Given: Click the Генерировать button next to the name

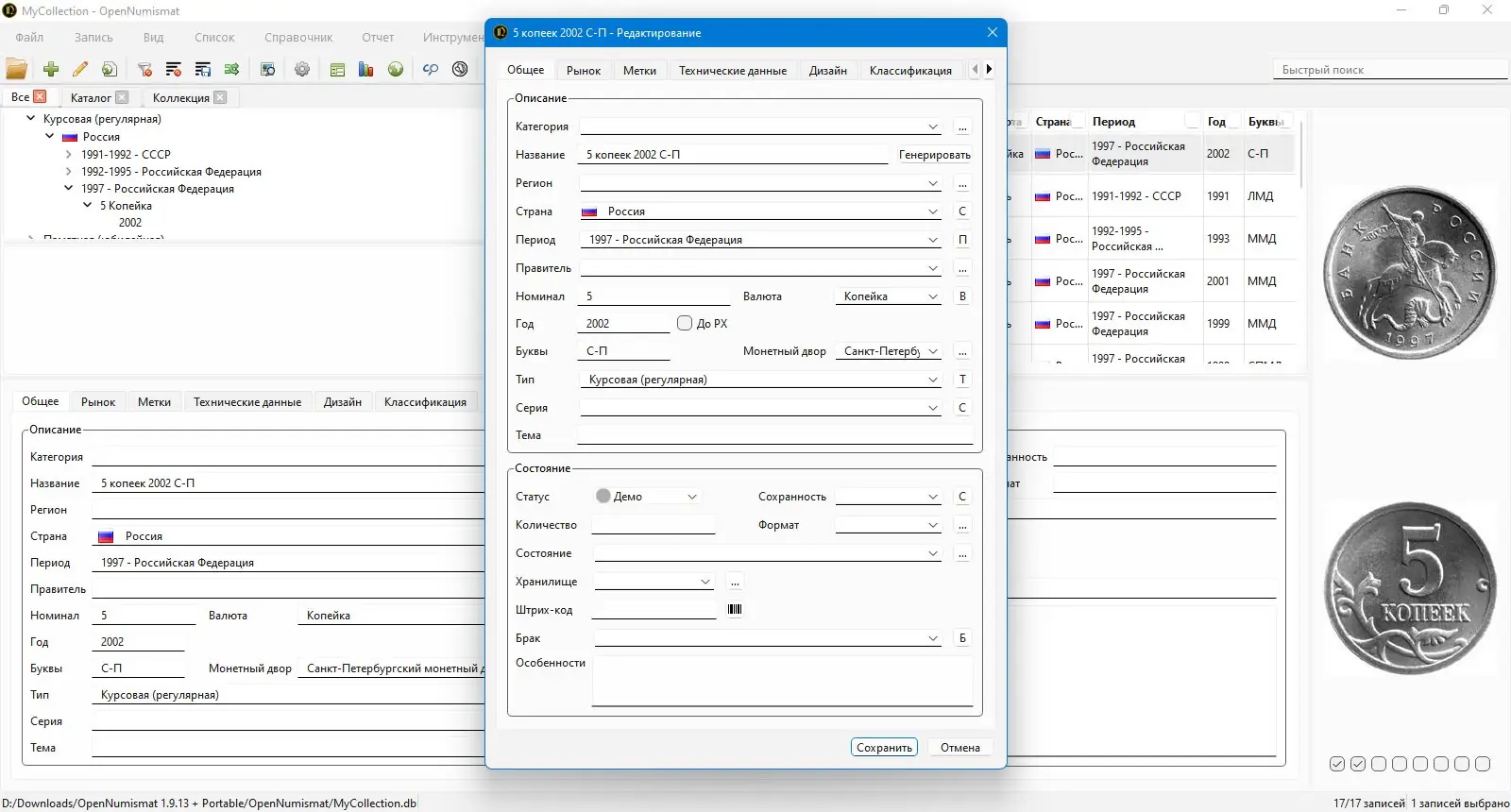Looking at the screenshot, I should click(934, 155).
